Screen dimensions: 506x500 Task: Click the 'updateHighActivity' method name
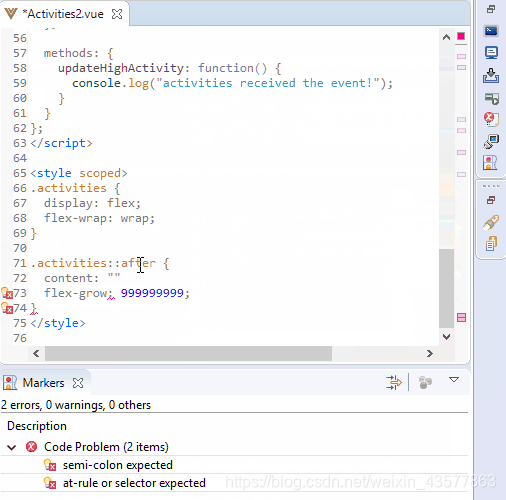pos(121,68)
